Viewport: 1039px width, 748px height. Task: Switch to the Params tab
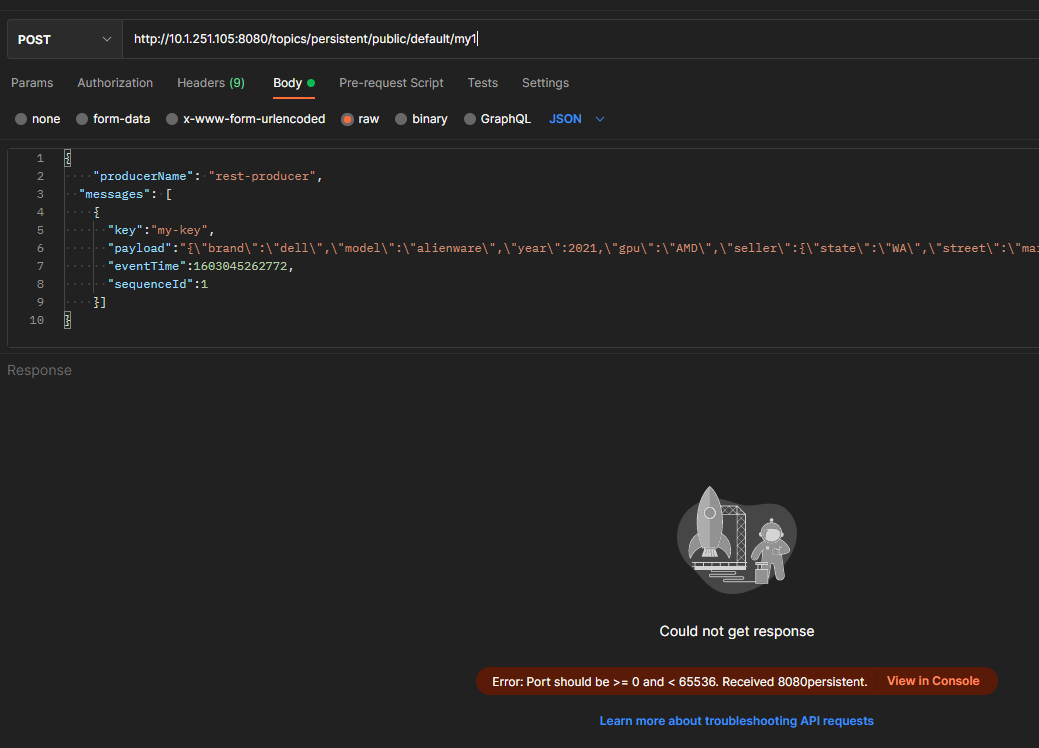[32, 83]
